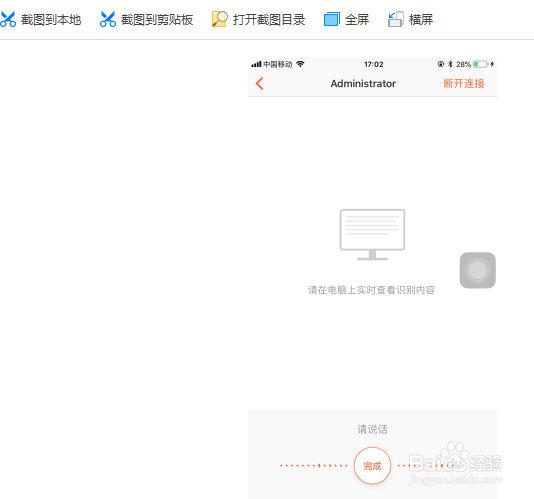Tap the 请说话 prompt text
The image size is (534, 499).
372,429
